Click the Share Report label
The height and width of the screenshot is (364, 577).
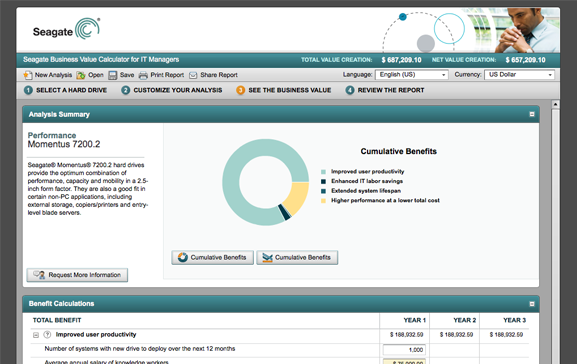(219, 75)
